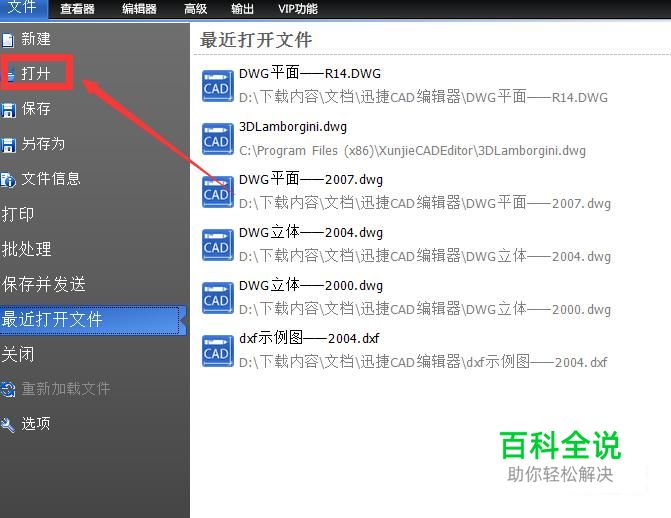The width and height of the screenshot is (671, 518).
Task: Click CAD icon of DWG立体——2000.dwg
Action: (217, 298)
